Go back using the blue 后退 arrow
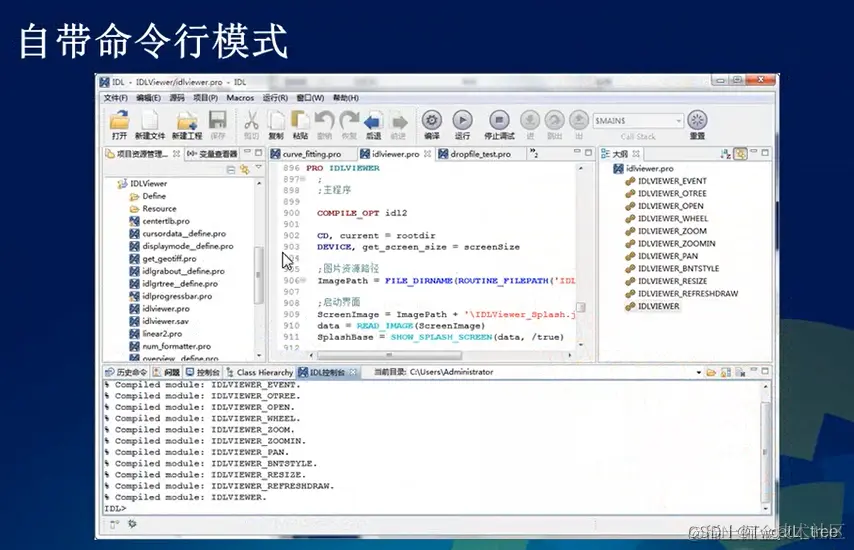This screenshot has height=550, width=854. pyautogui.click(x=373, y=121)
